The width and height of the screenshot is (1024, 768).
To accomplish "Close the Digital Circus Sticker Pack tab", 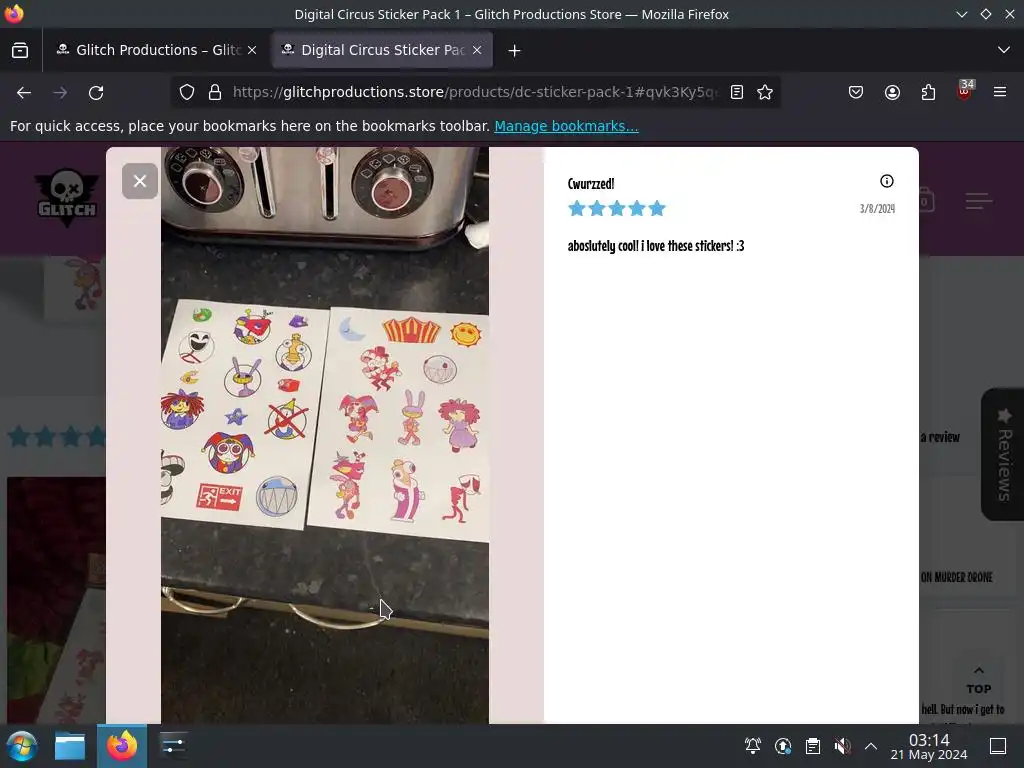I will click(x=477, y=50).
